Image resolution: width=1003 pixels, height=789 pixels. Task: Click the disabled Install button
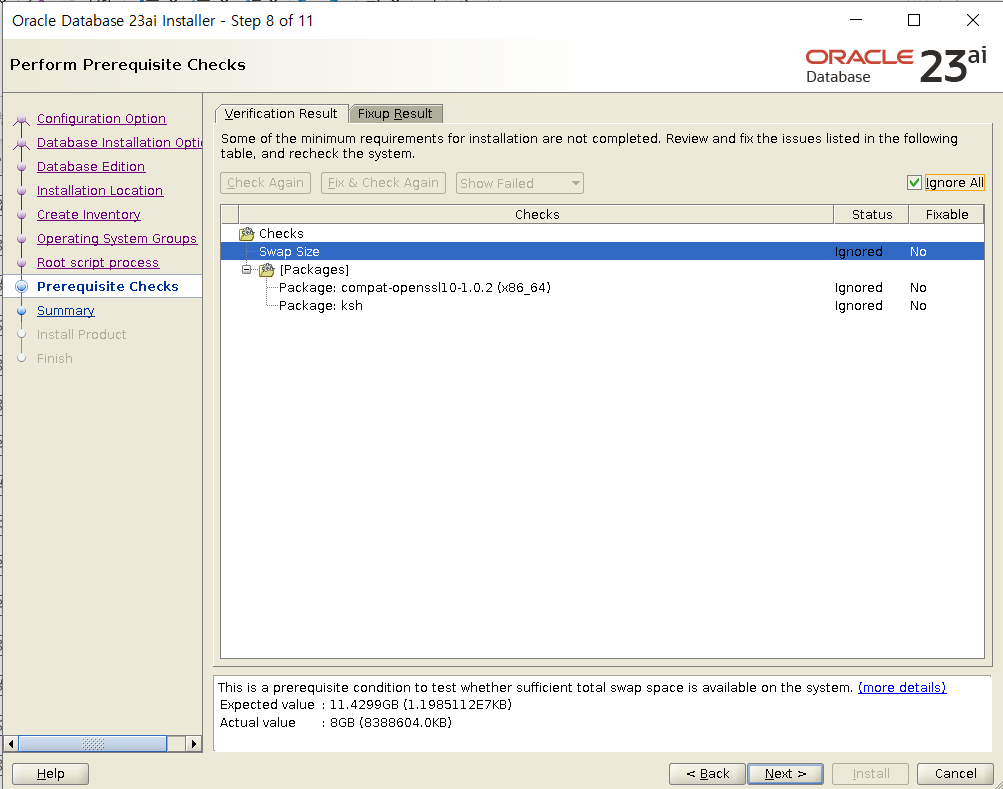[870, 774]
